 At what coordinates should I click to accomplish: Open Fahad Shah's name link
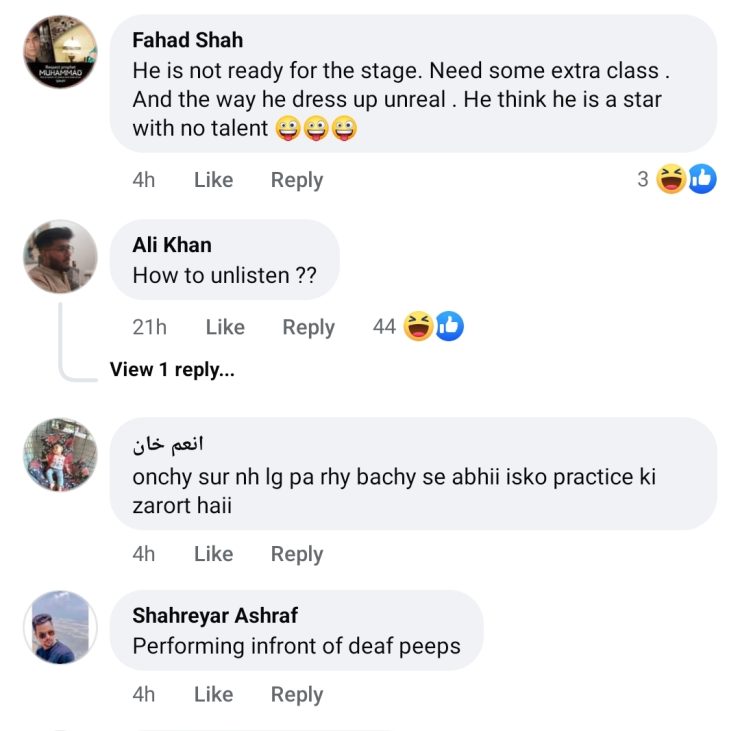coord(187,41)
